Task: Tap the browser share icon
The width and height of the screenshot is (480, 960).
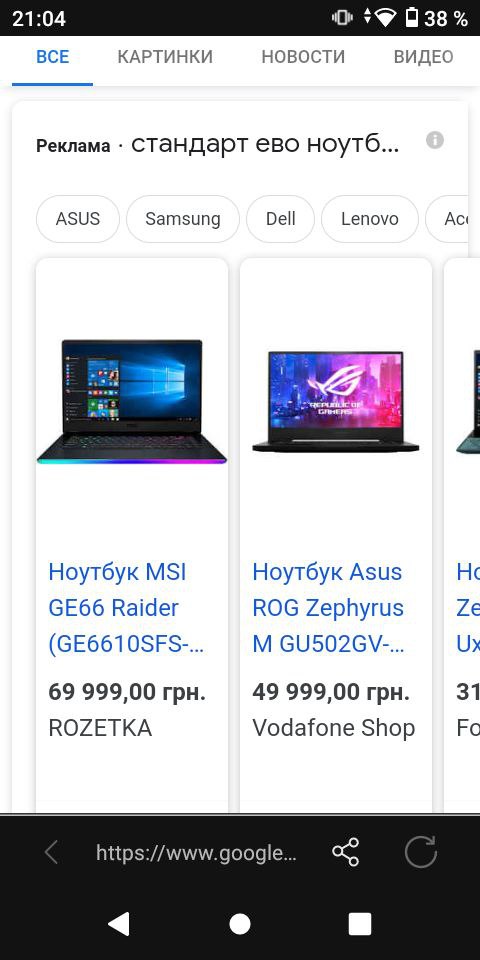Action: 345,852
